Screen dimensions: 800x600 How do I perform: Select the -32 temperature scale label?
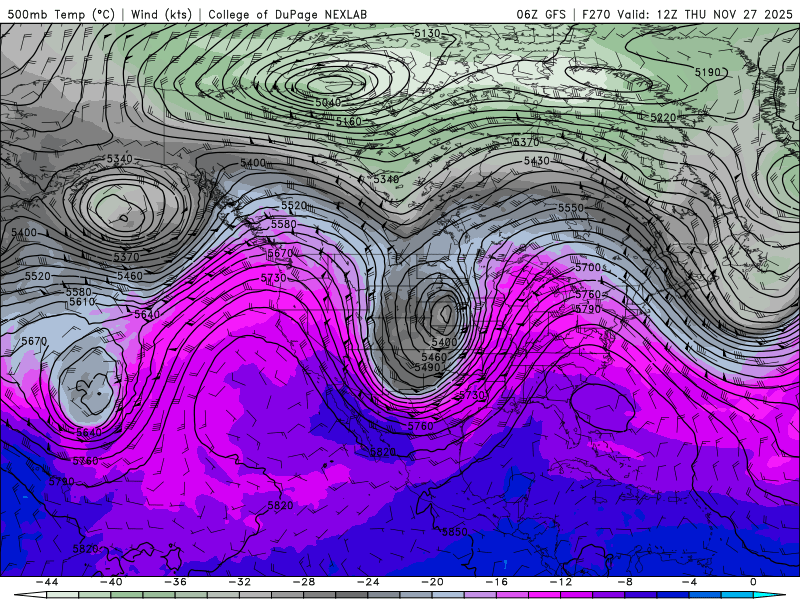click(x=239, y=582)
